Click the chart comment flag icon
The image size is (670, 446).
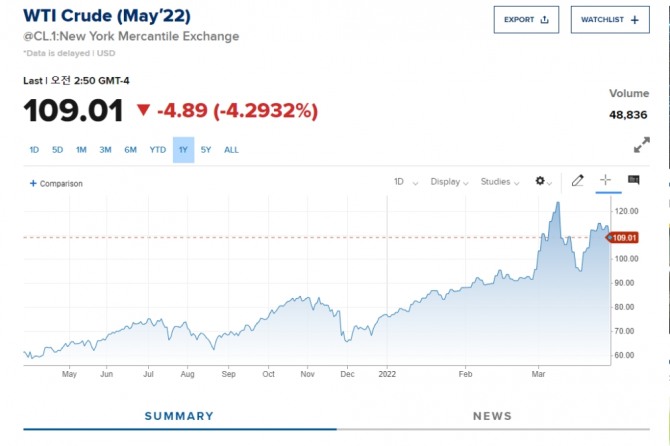pyautogui.click(x=633, y=181)
